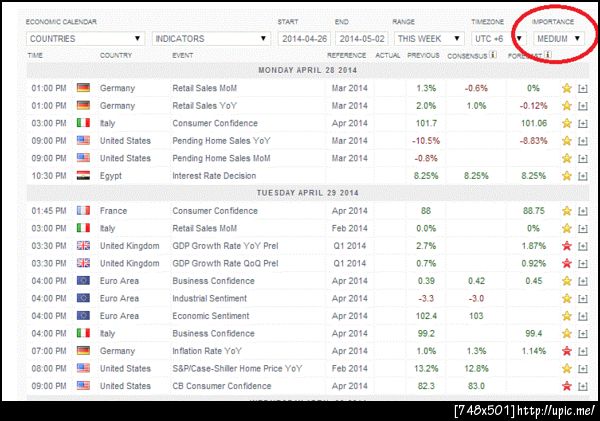
Task: Click the Start date field 2014-04-26
Action: tap(303, 38)
